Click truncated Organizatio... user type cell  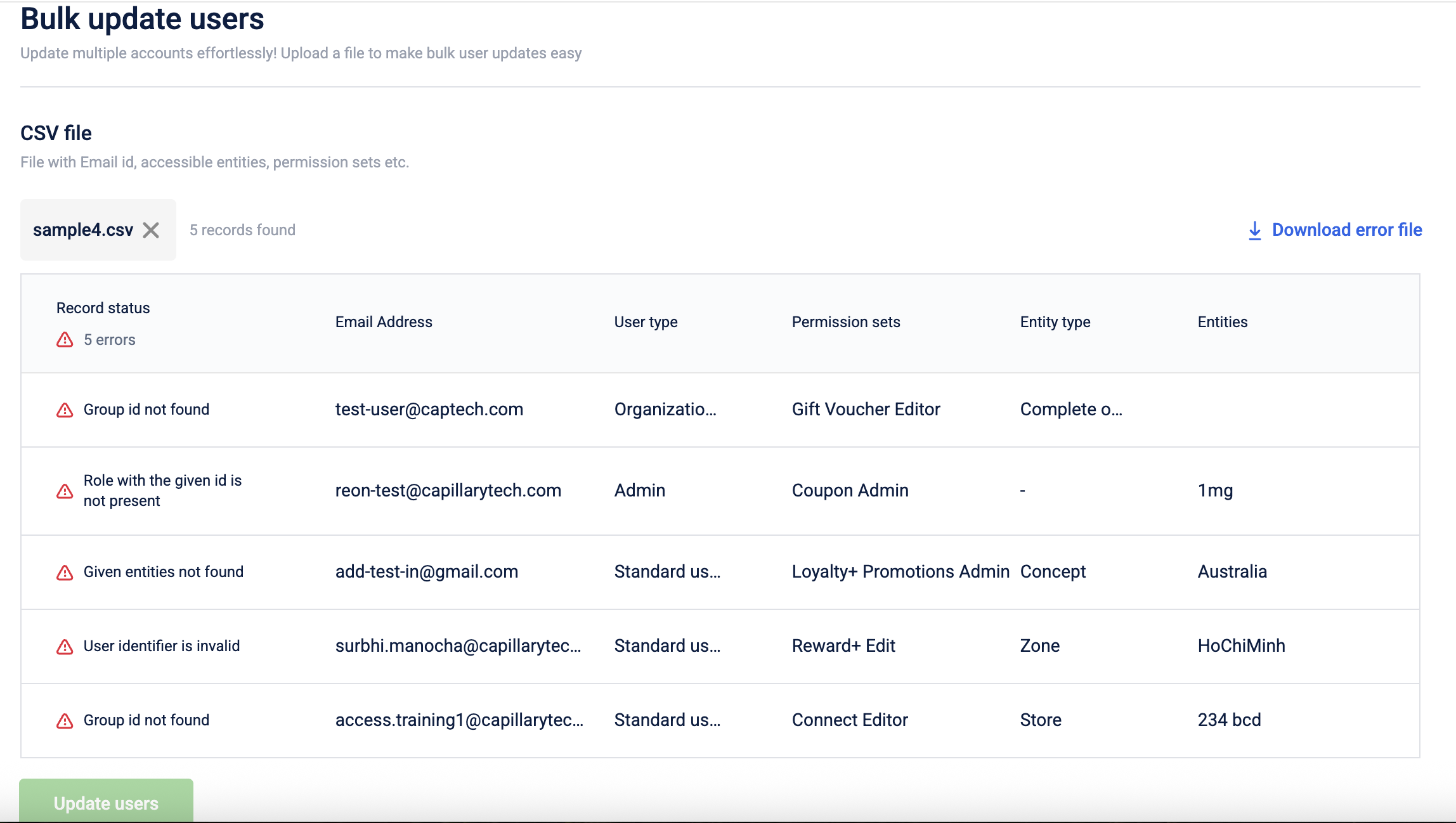[665, 410]
